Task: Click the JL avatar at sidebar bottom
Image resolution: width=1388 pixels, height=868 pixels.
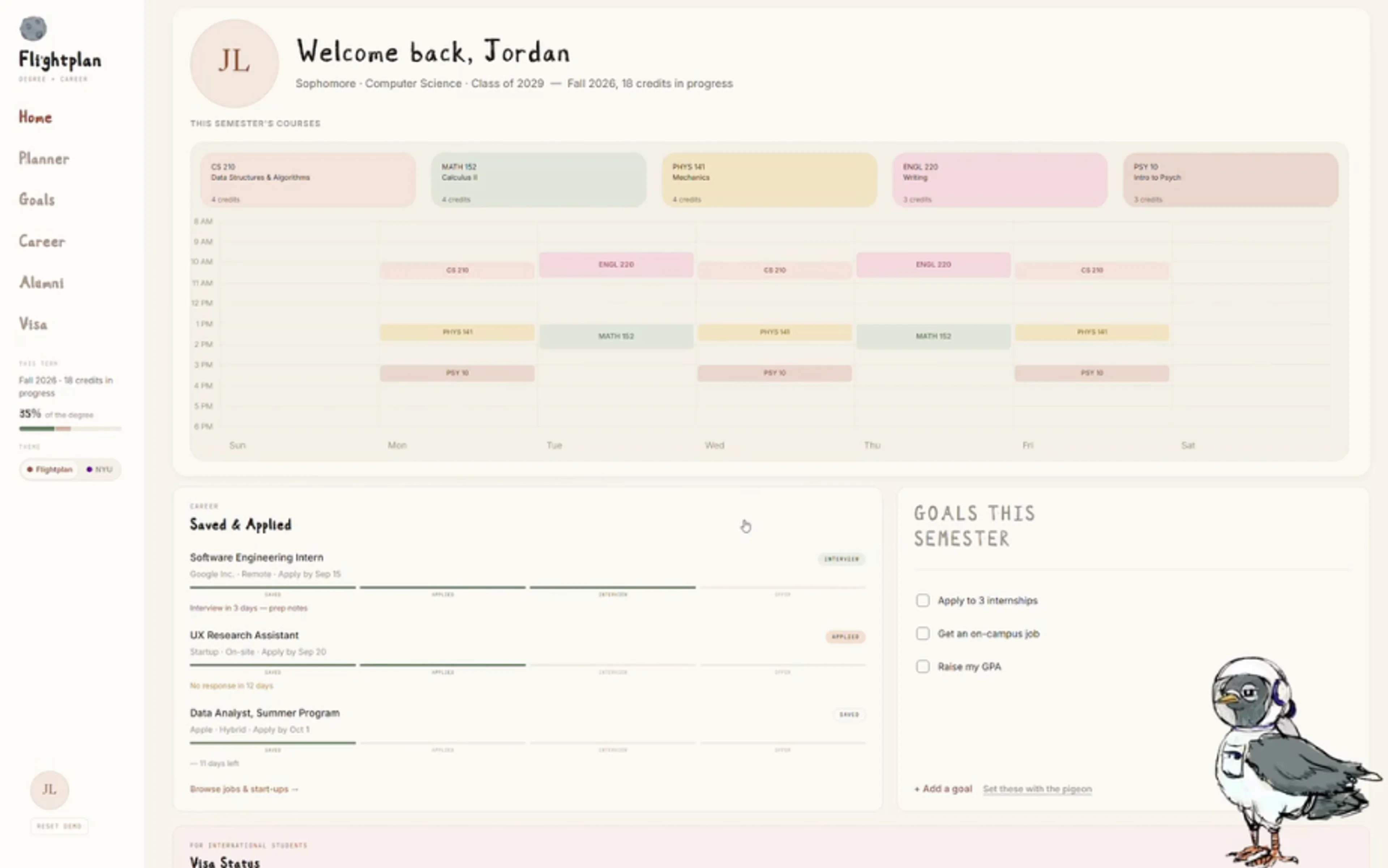Action: (50, 790)
